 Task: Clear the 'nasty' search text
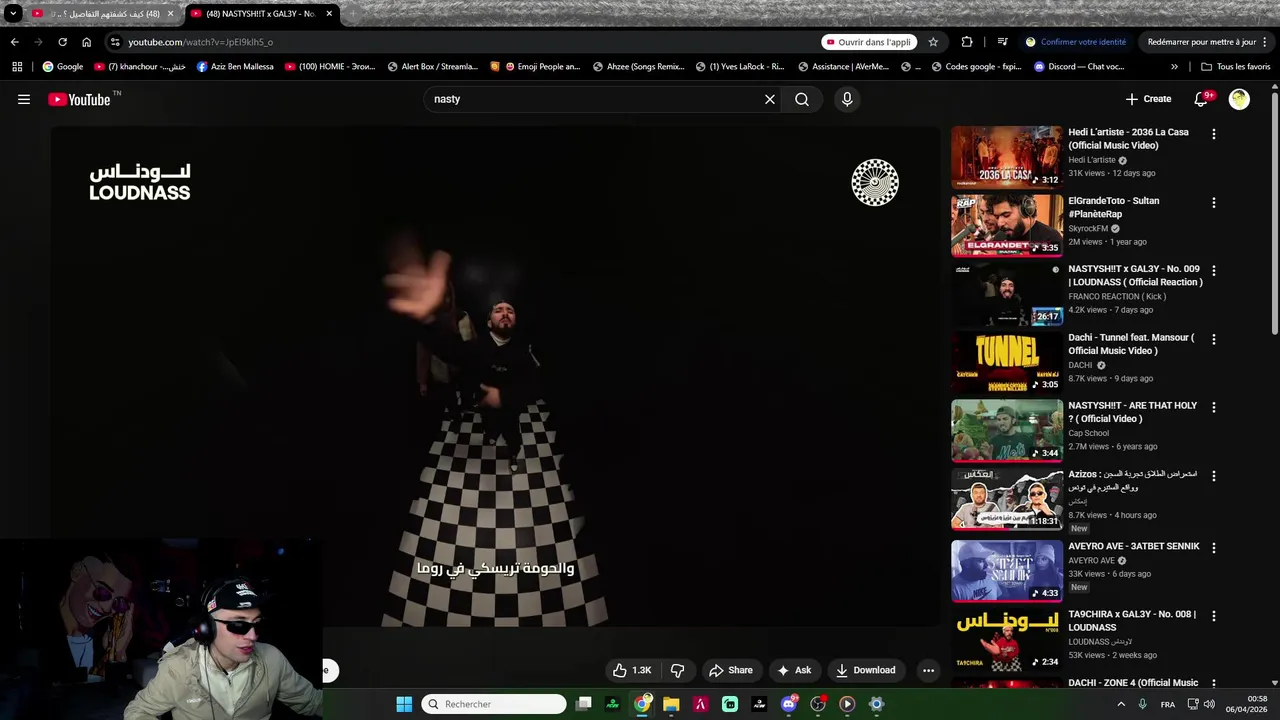pos(770,99)
